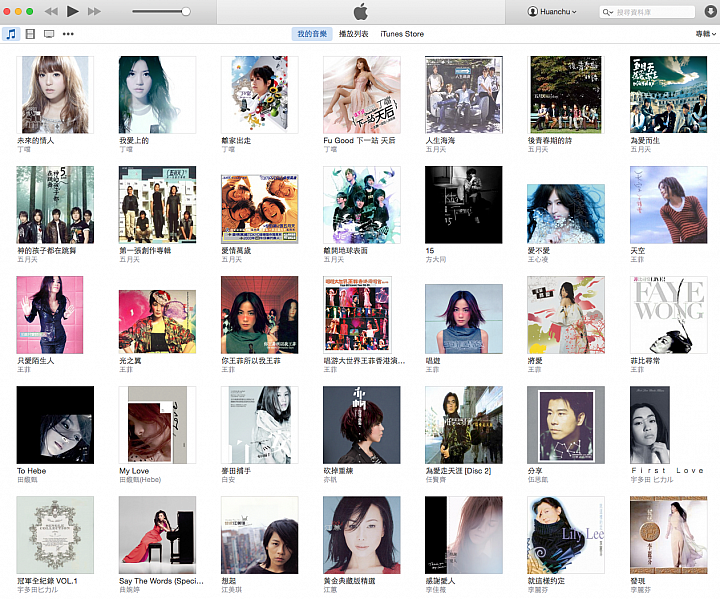
Task: Open the 就這樣約定 Lily Lee album cover
Action: (566, 535)
